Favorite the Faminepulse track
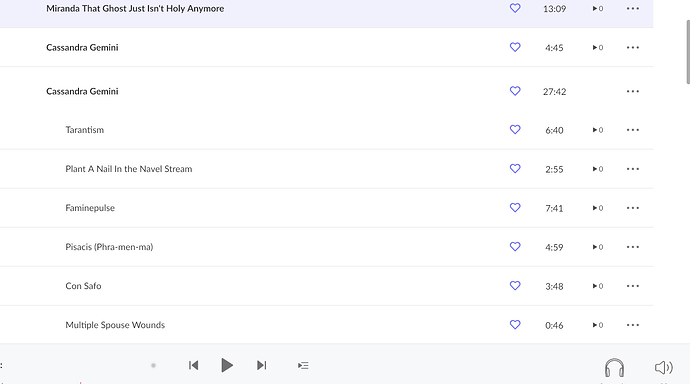690x384 pixels. pos(515,208)
